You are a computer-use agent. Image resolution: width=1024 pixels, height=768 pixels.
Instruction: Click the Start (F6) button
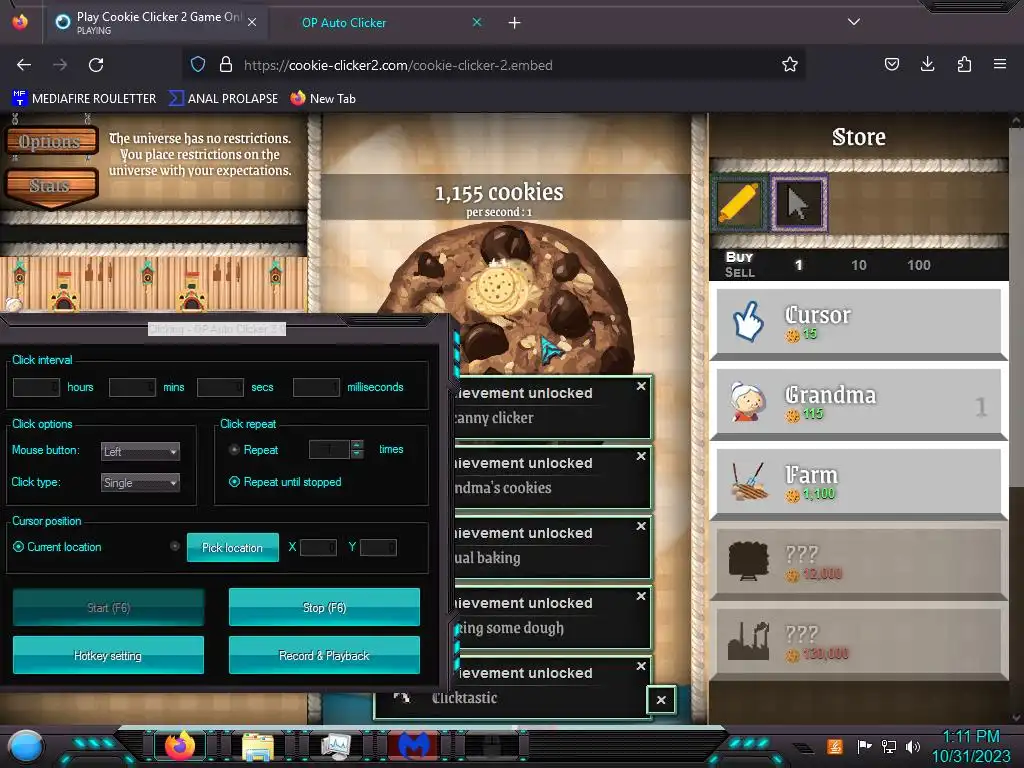click(108, 607)
